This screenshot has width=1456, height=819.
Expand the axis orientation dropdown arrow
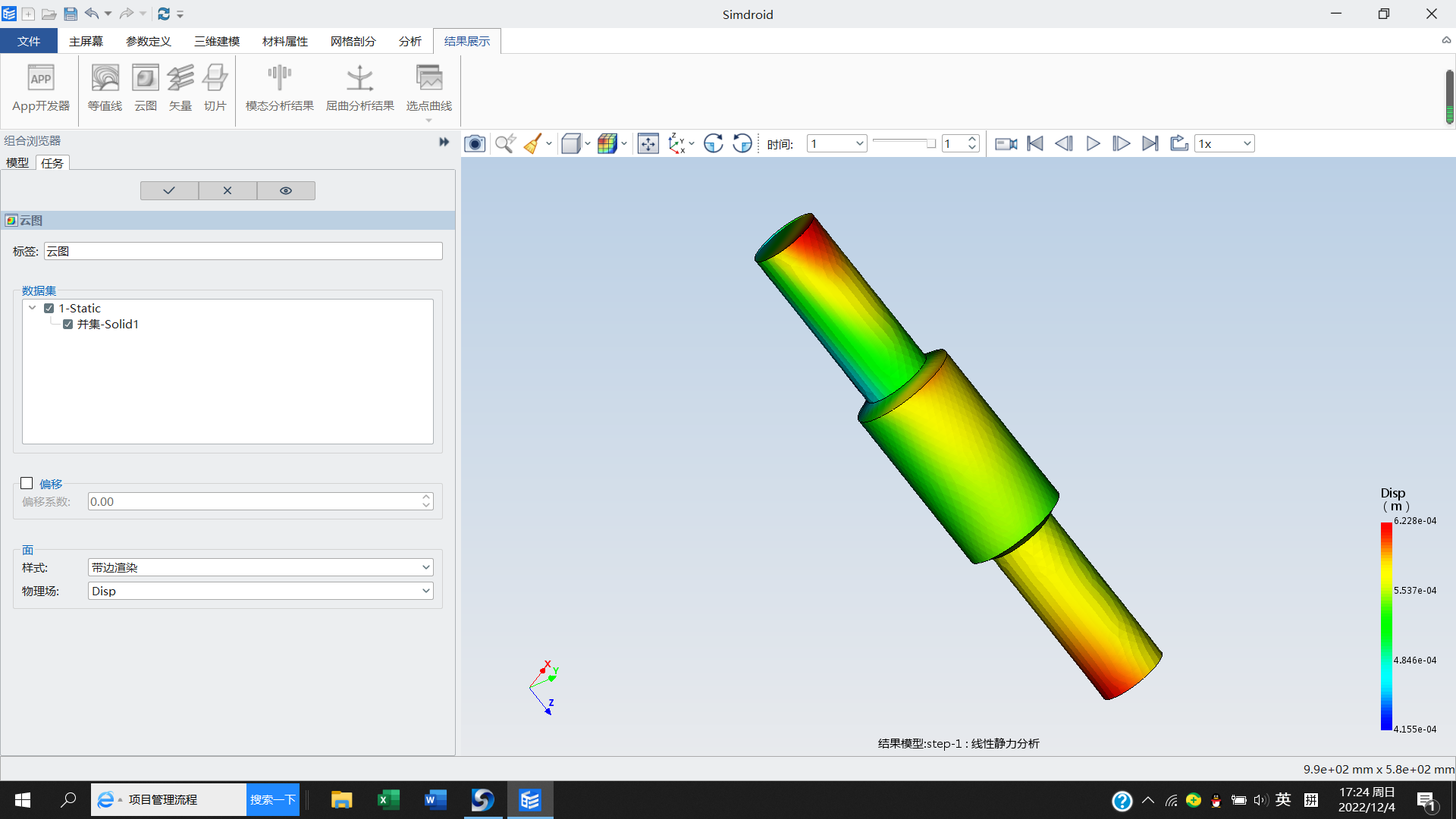pos(692,143)
